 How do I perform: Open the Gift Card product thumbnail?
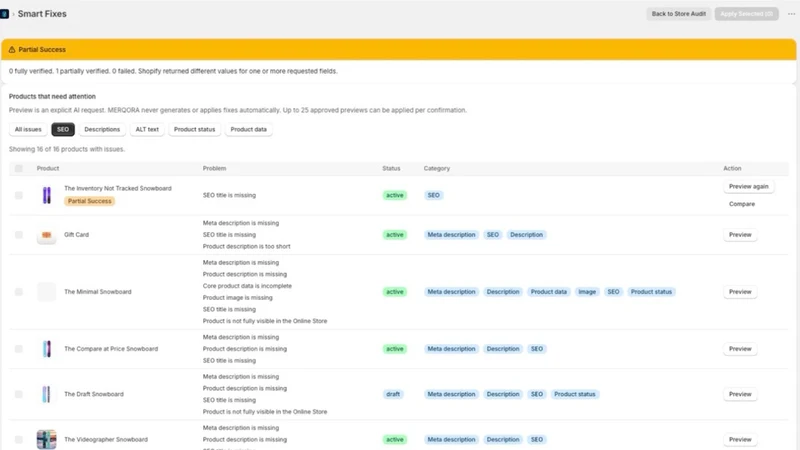46,235
